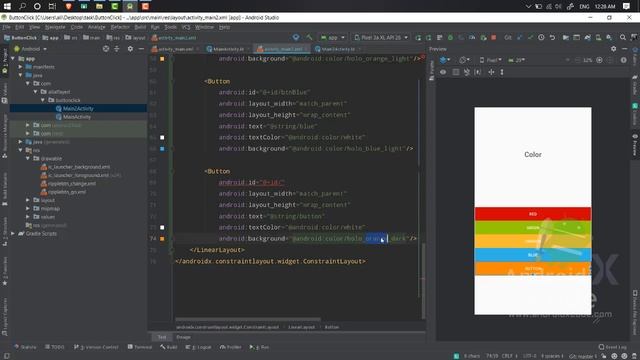Toggle view options eye icon in Preview
Viewport: 640px width, 360px height.
click(443, 72)
